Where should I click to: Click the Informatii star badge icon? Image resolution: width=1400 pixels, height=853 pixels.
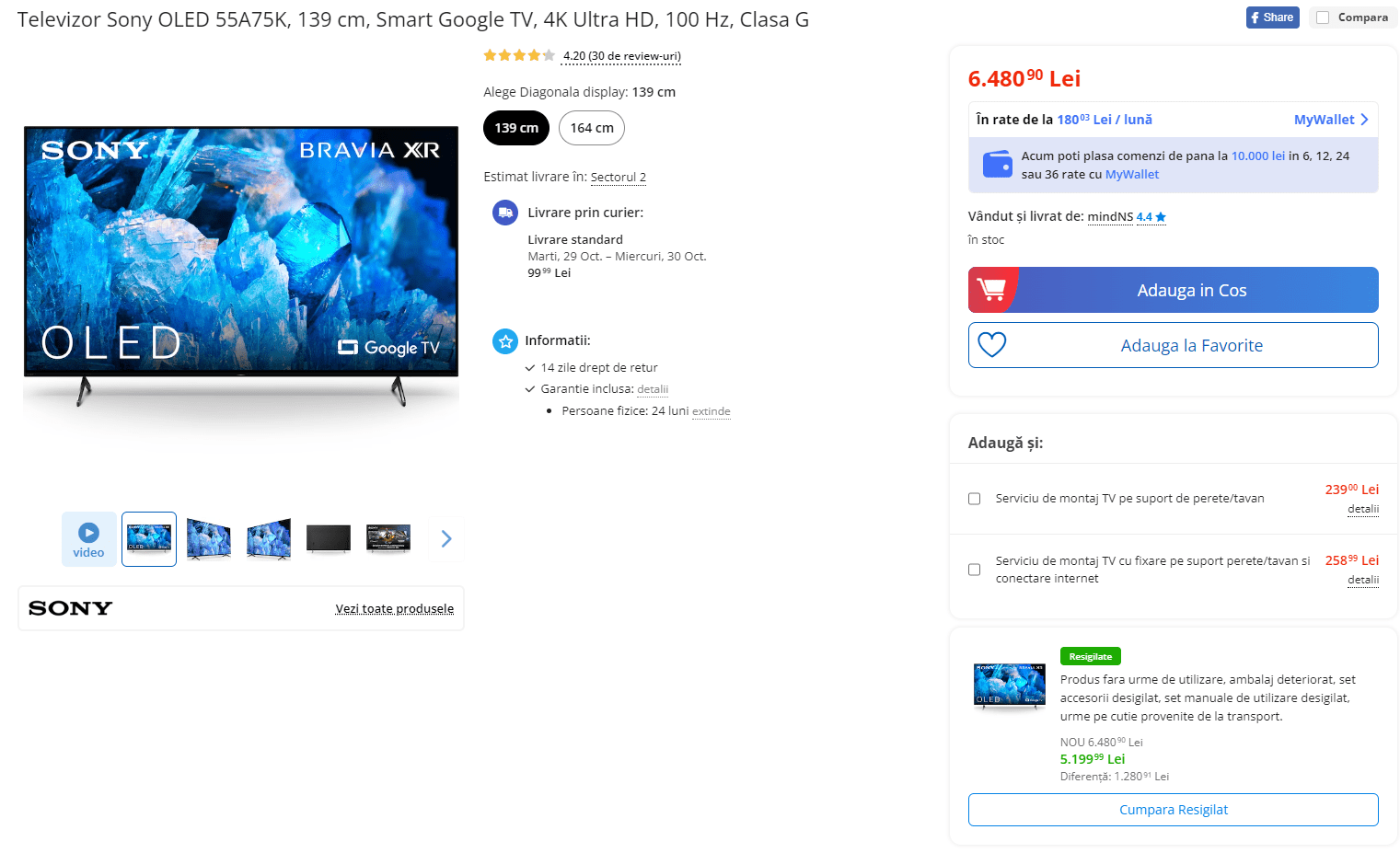(505, 341)
